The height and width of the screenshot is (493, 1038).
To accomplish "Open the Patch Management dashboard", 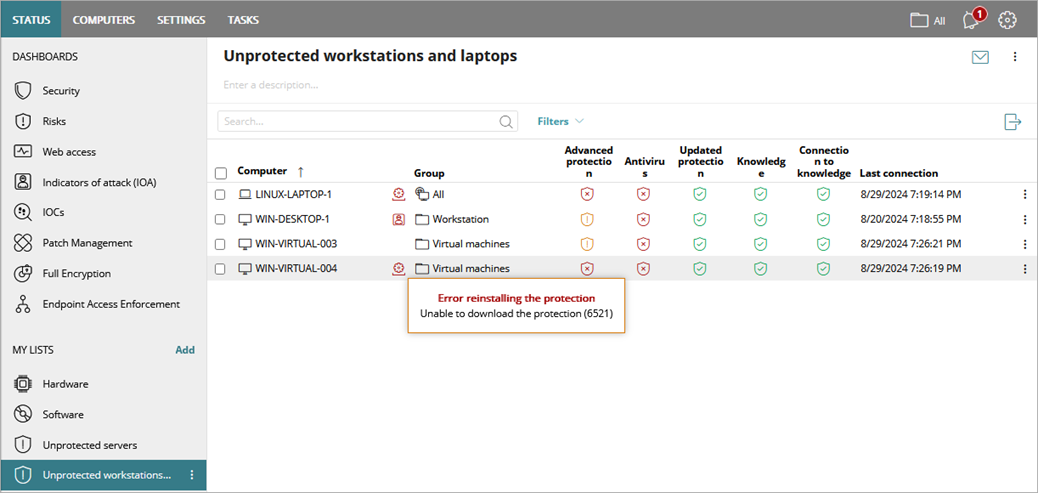I will 87,243.
